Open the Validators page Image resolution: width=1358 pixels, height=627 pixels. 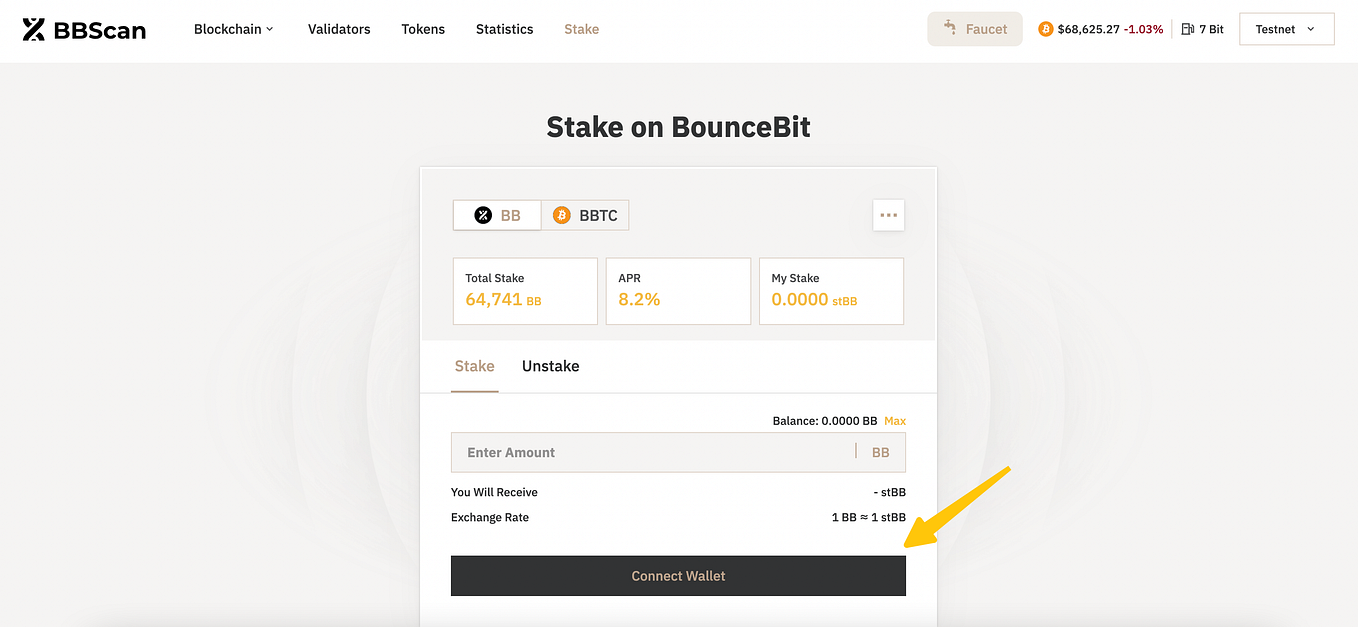(x=339, y=29)
